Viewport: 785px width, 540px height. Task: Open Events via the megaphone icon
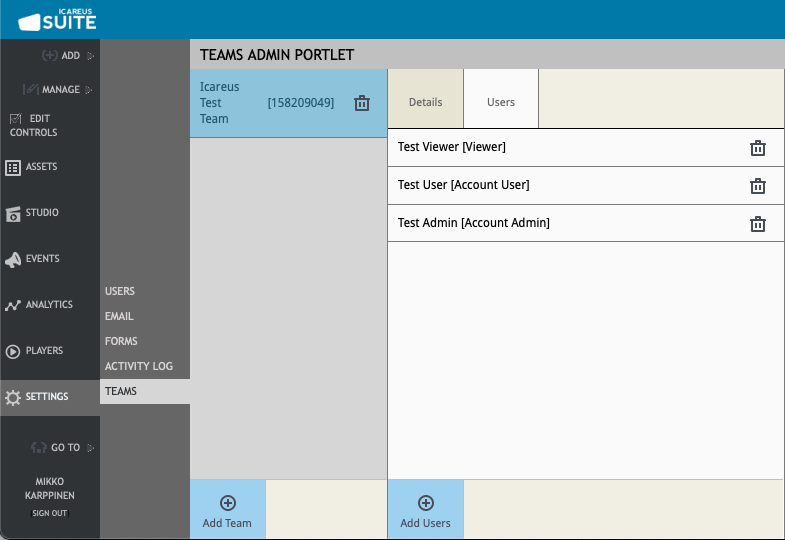coord(13,260)
